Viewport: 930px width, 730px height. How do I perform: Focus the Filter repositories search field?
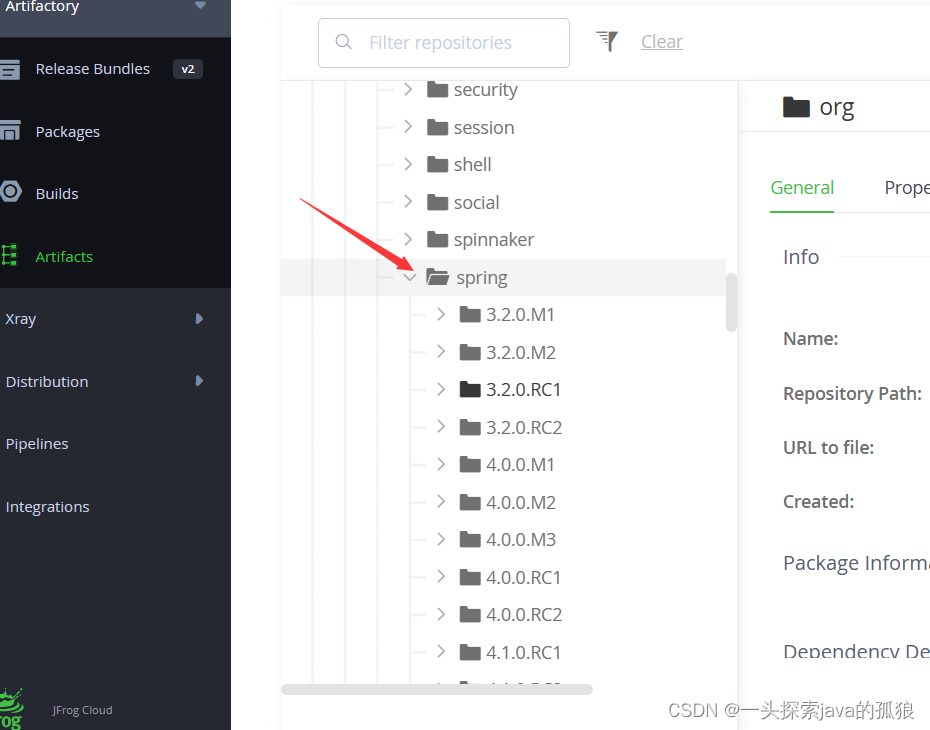[444, 43]
